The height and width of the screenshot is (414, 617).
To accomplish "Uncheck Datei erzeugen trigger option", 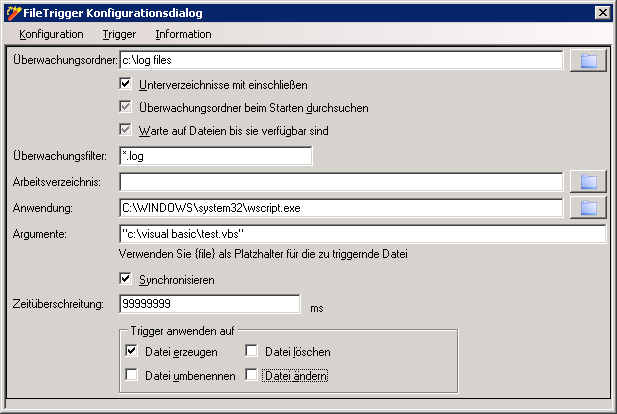I will click(132, 351).
